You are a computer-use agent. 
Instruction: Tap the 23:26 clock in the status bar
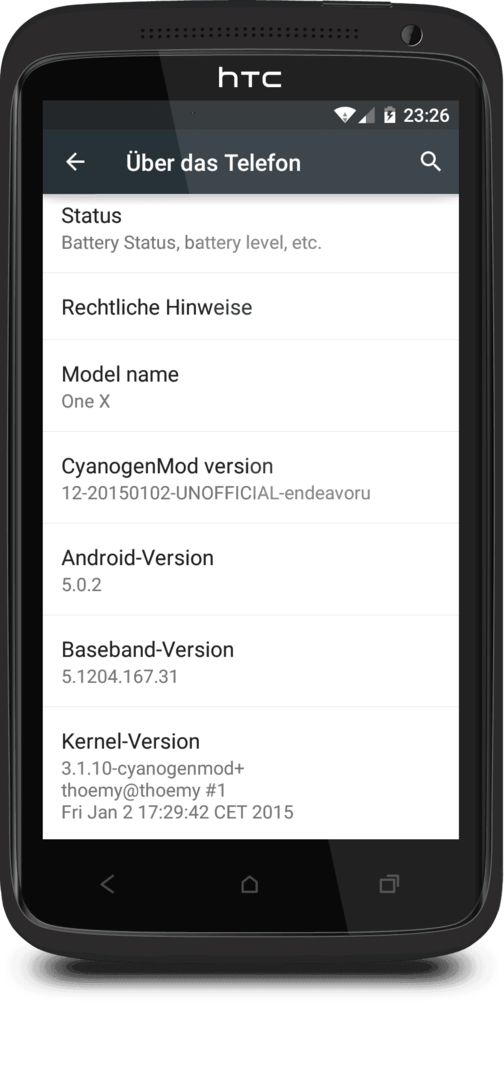426,115
